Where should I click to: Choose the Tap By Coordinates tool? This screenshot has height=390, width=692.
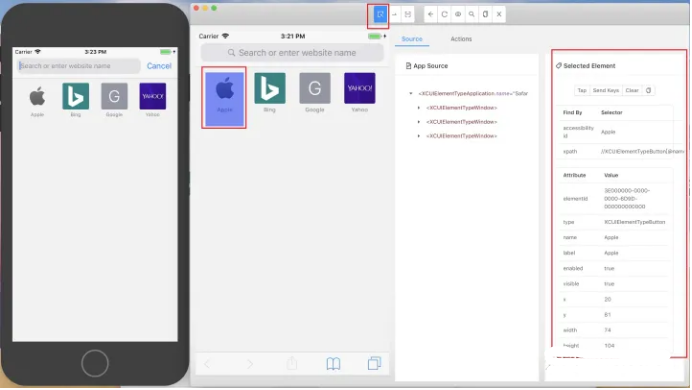point(408,14)
